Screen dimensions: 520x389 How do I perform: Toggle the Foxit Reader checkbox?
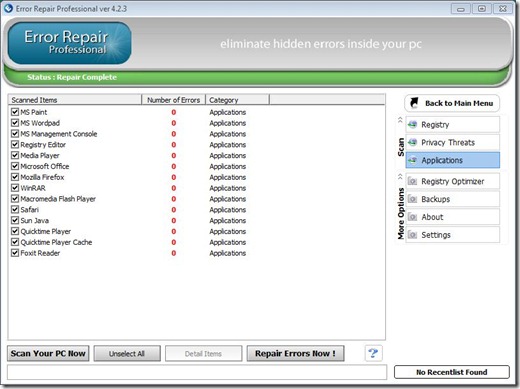[15, 253]
